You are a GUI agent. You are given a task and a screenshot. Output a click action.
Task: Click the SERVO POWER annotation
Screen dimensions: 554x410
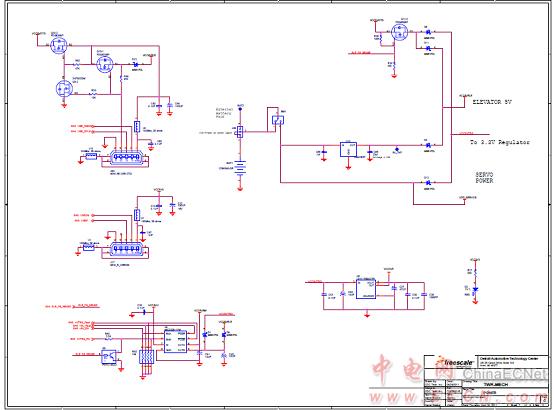[484, 178]
